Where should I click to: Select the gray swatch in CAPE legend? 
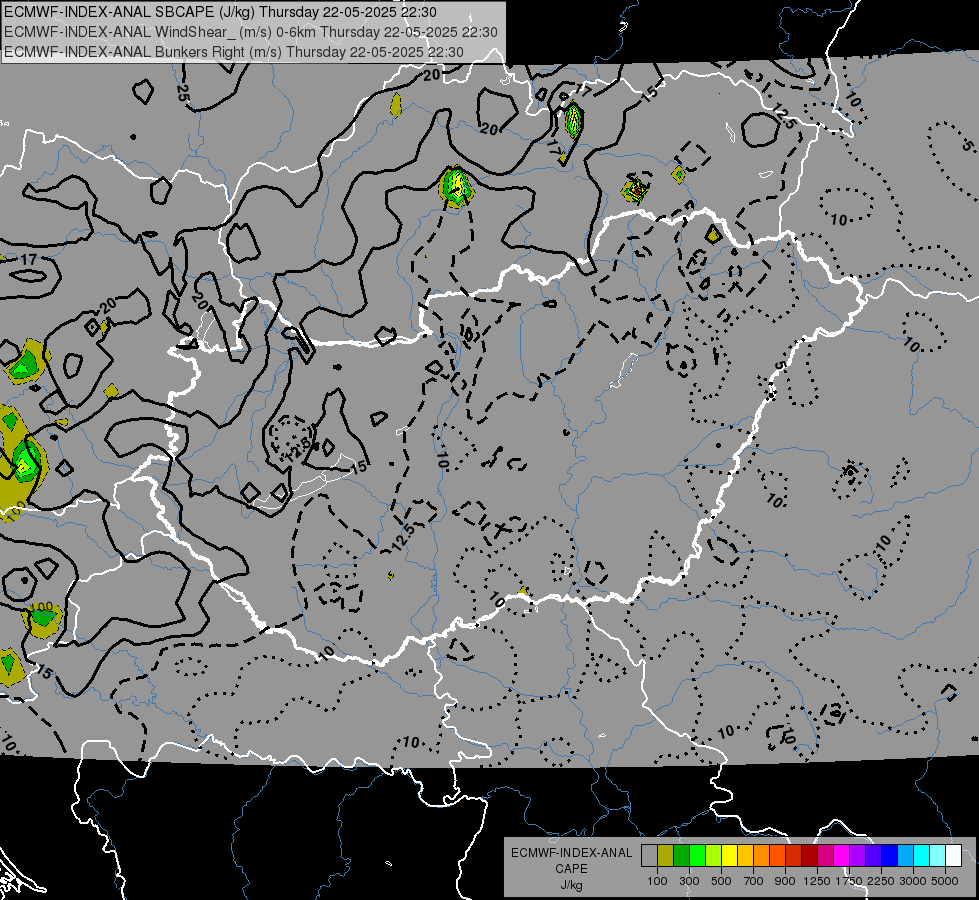649,856
